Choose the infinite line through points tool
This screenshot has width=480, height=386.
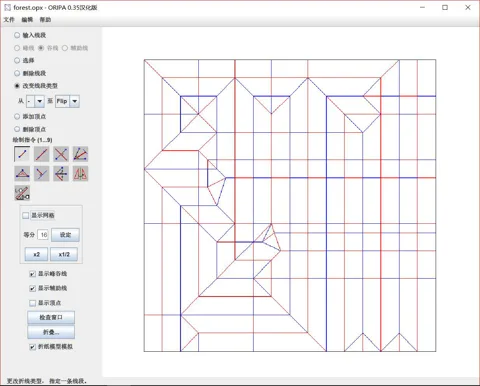(x=42, y=154)
